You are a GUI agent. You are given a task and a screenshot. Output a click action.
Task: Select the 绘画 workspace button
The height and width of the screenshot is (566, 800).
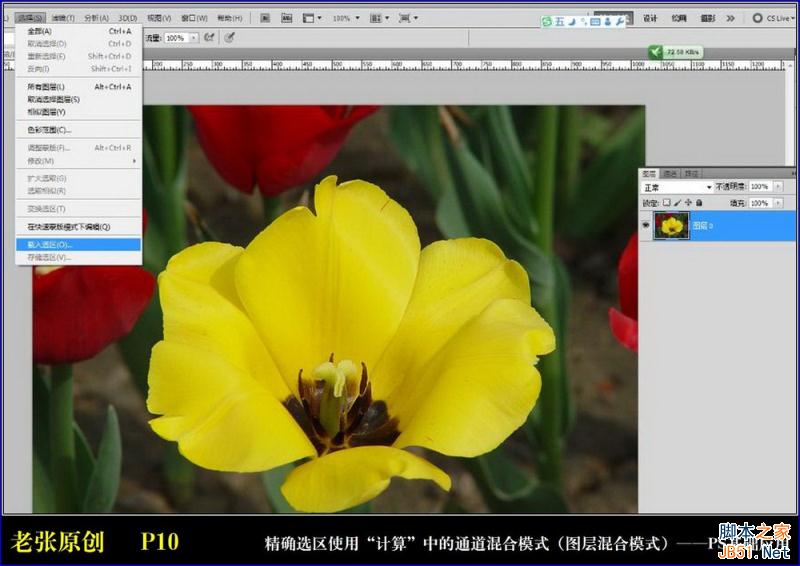point(679,18)
